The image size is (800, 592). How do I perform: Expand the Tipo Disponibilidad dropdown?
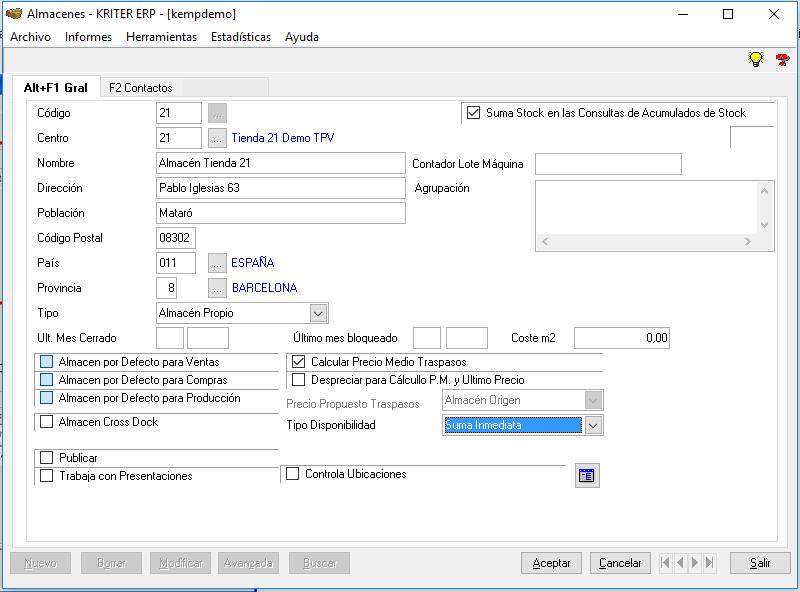click(593, 425)
